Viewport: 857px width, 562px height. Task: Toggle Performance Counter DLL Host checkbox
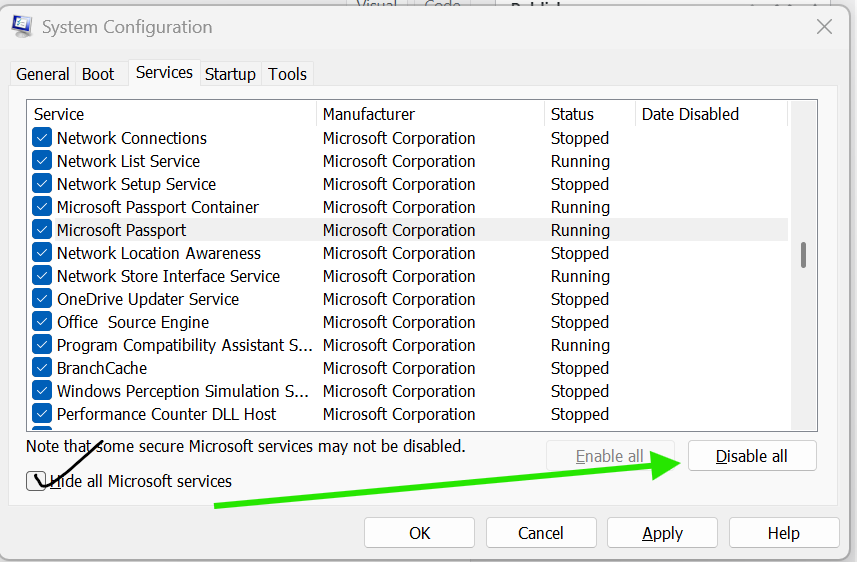42,413
